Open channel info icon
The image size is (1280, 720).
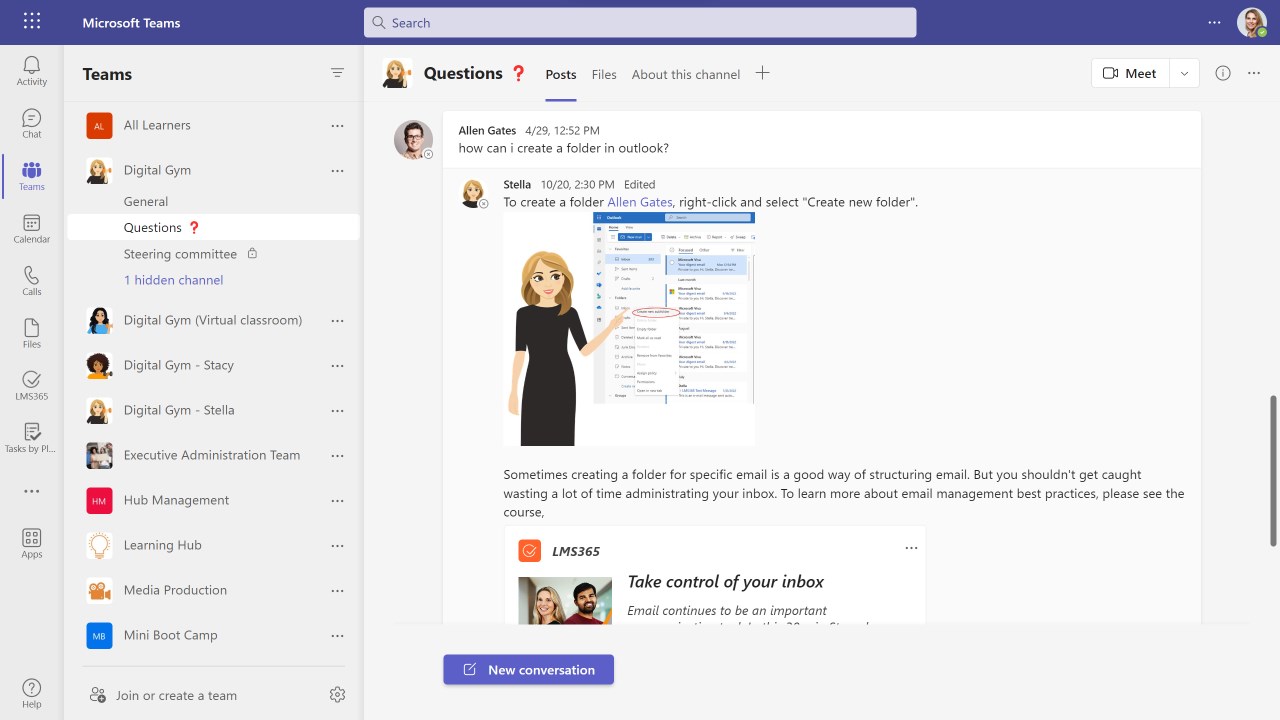1222,73
